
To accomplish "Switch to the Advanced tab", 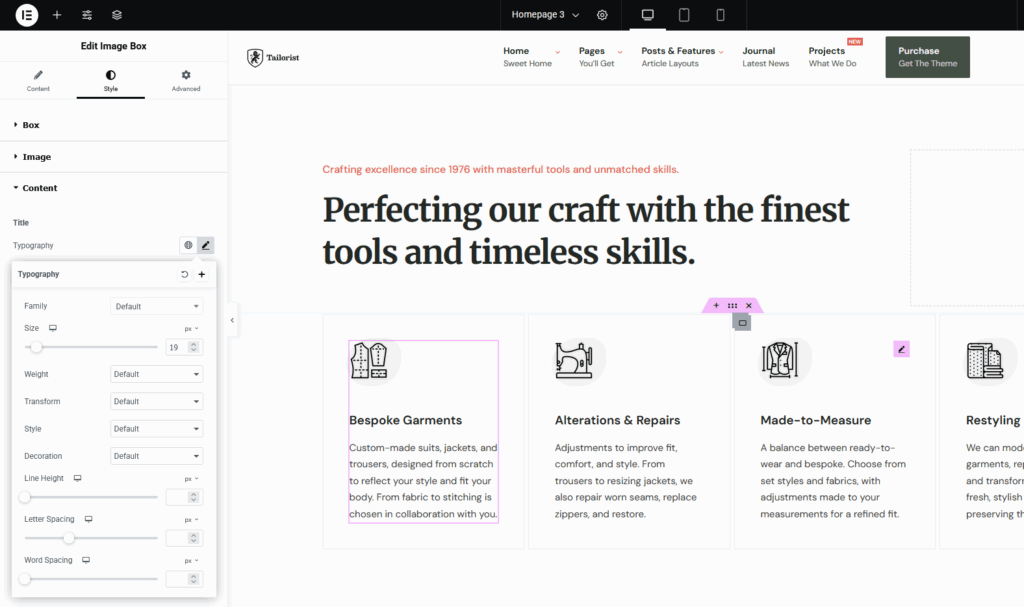I will (186, 80).
